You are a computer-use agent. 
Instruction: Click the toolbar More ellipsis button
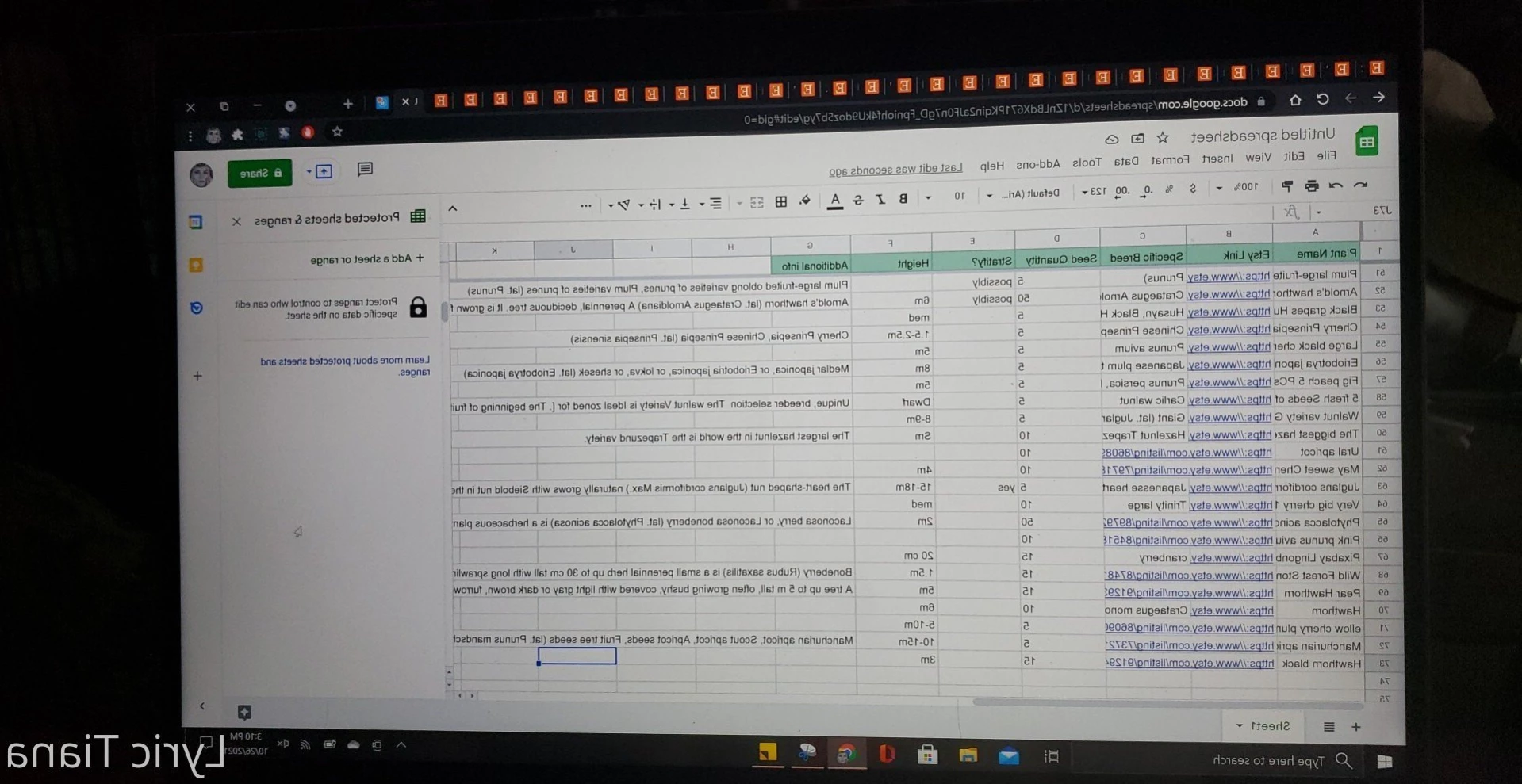(x=586, y=206)
